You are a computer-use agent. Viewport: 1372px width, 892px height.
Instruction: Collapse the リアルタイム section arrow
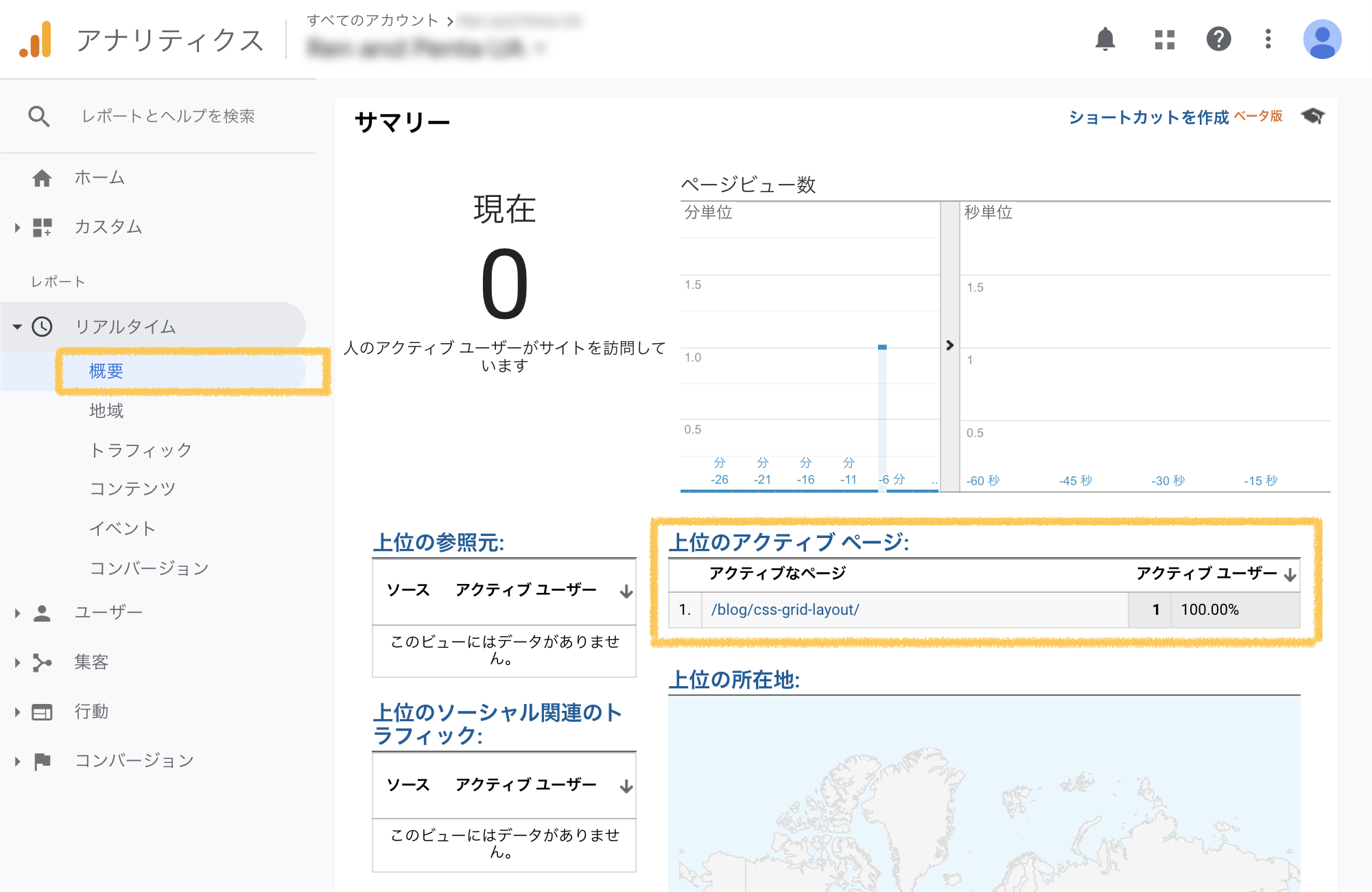pyautogui.click(x=17, y=327)
